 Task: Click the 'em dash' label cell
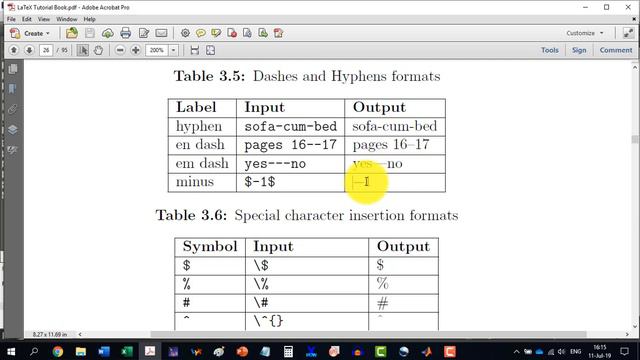click(202, 163)
